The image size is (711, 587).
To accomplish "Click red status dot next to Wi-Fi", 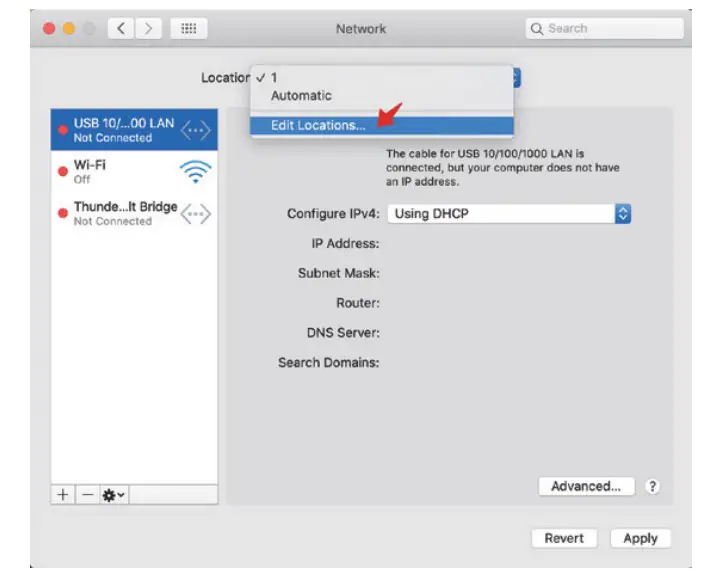I will 63,171.
